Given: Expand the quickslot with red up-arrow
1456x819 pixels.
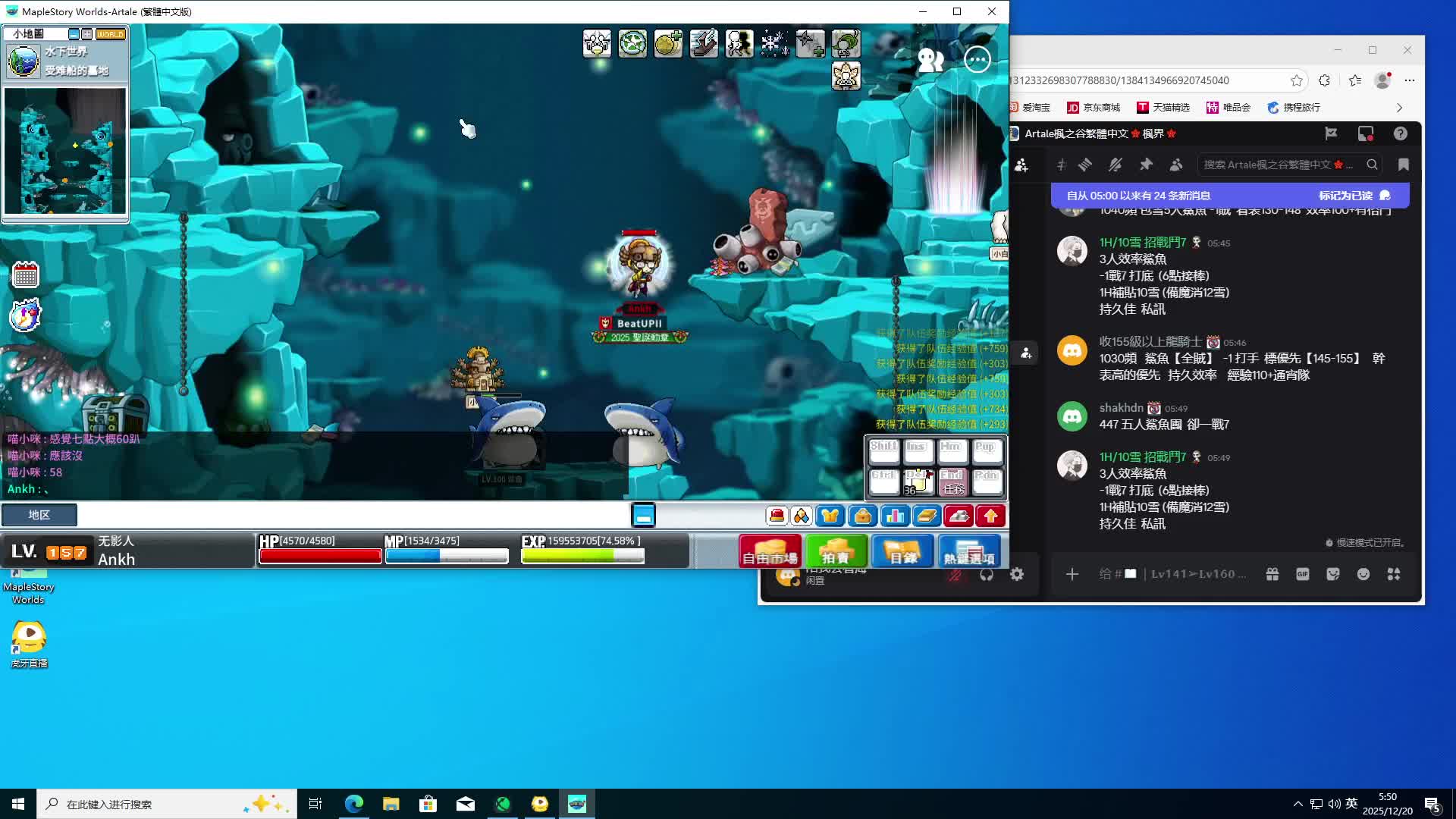Looking at the screenshot, I should (990, 516).
